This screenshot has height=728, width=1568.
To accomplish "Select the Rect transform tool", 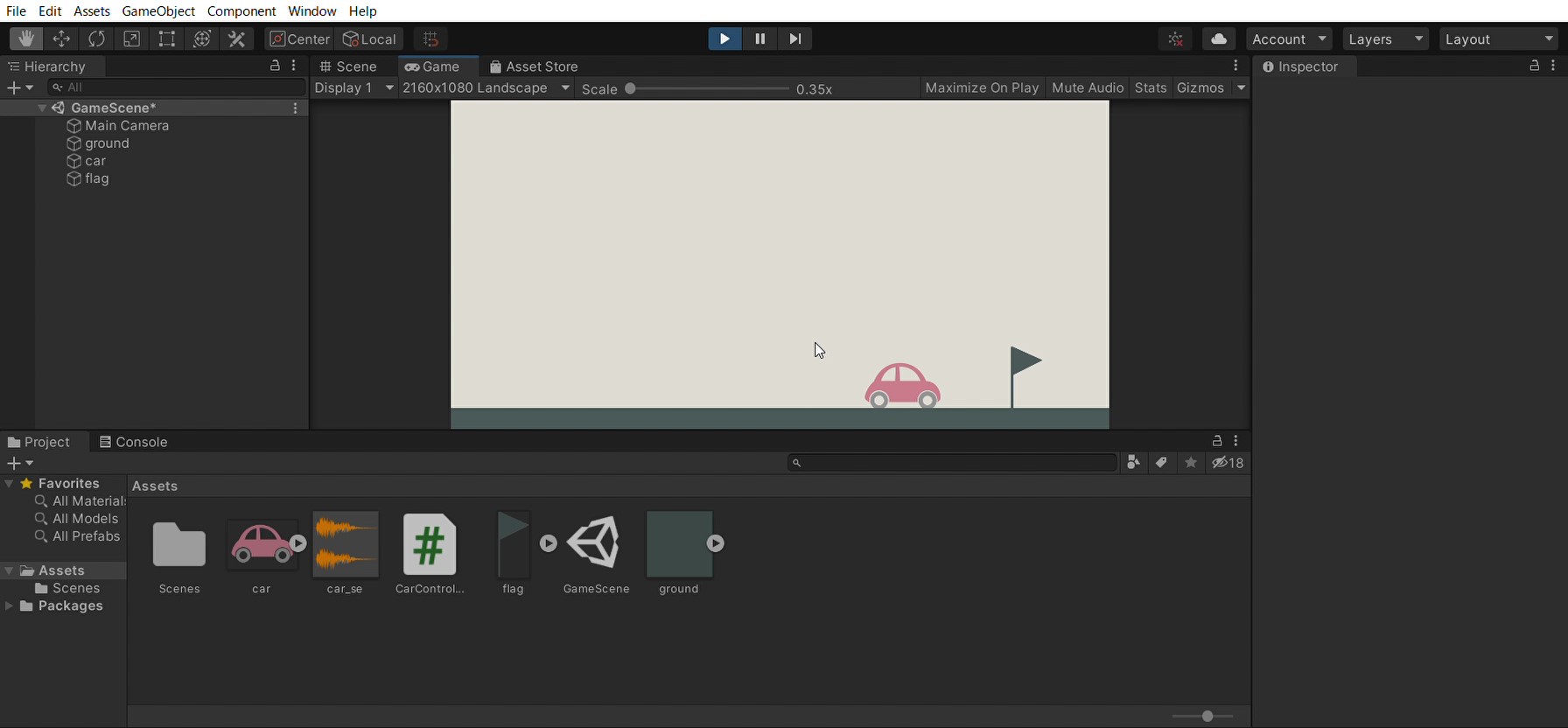I will pos(166,39).
